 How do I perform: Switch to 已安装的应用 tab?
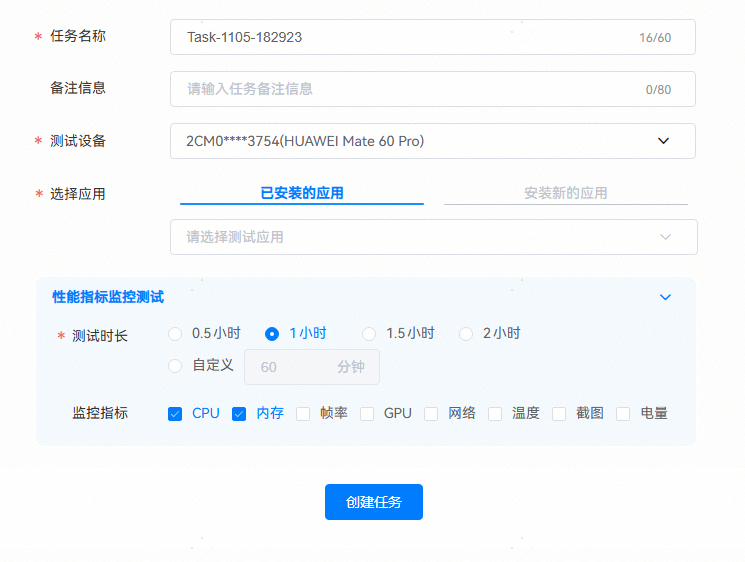[302, 193]
